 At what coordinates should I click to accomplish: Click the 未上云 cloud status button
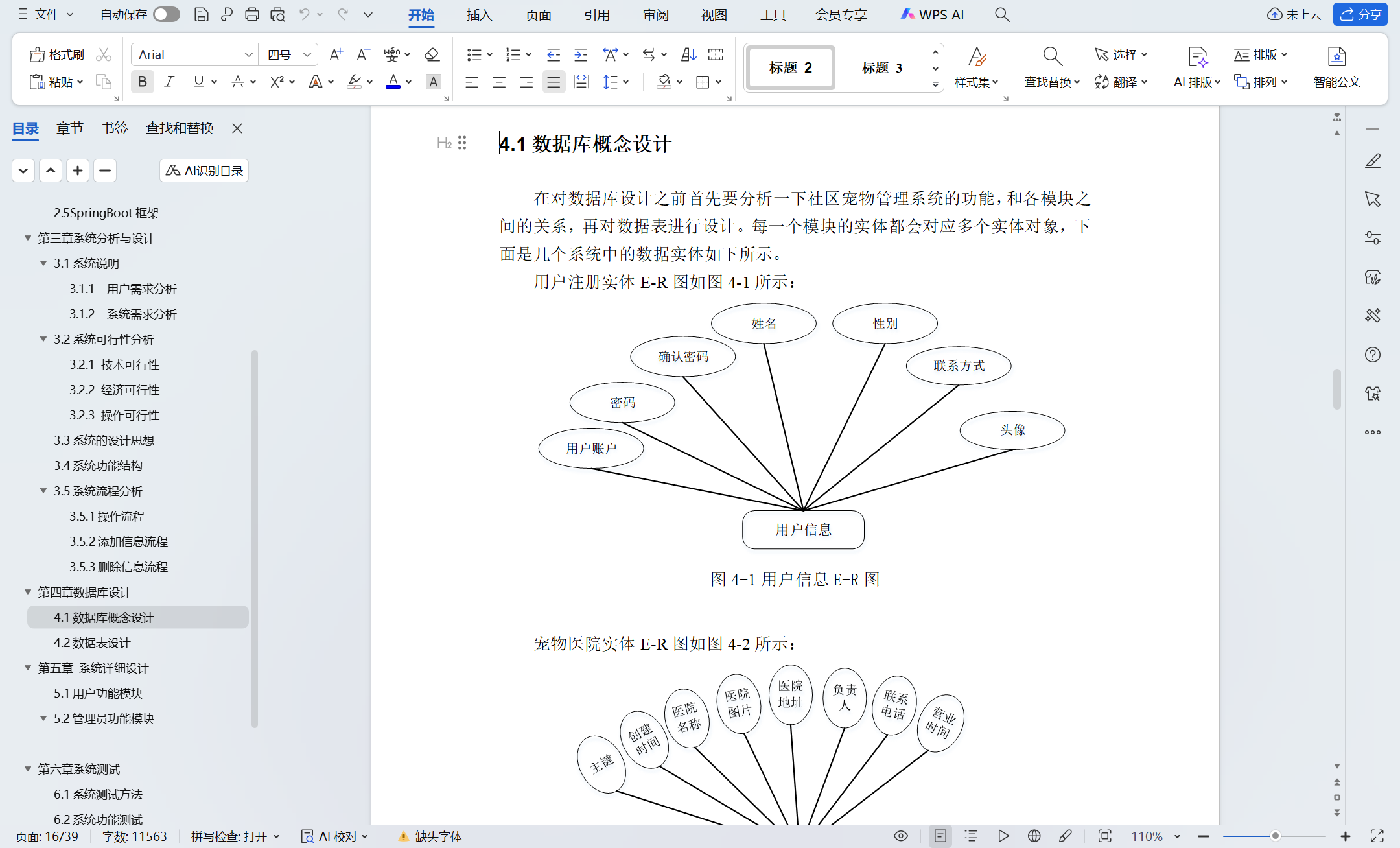tap(1294, 14)
